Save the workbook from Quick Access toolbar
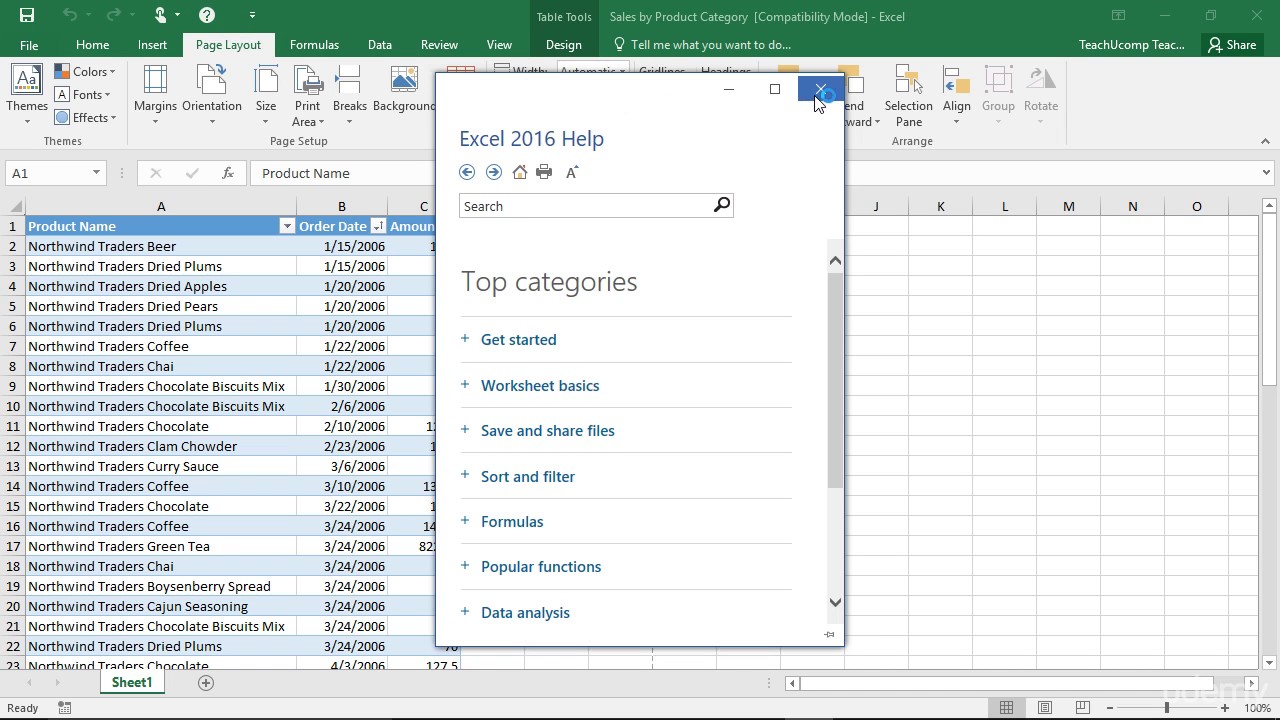This screenshot has height=720, width=1280. tap(27, 15)
